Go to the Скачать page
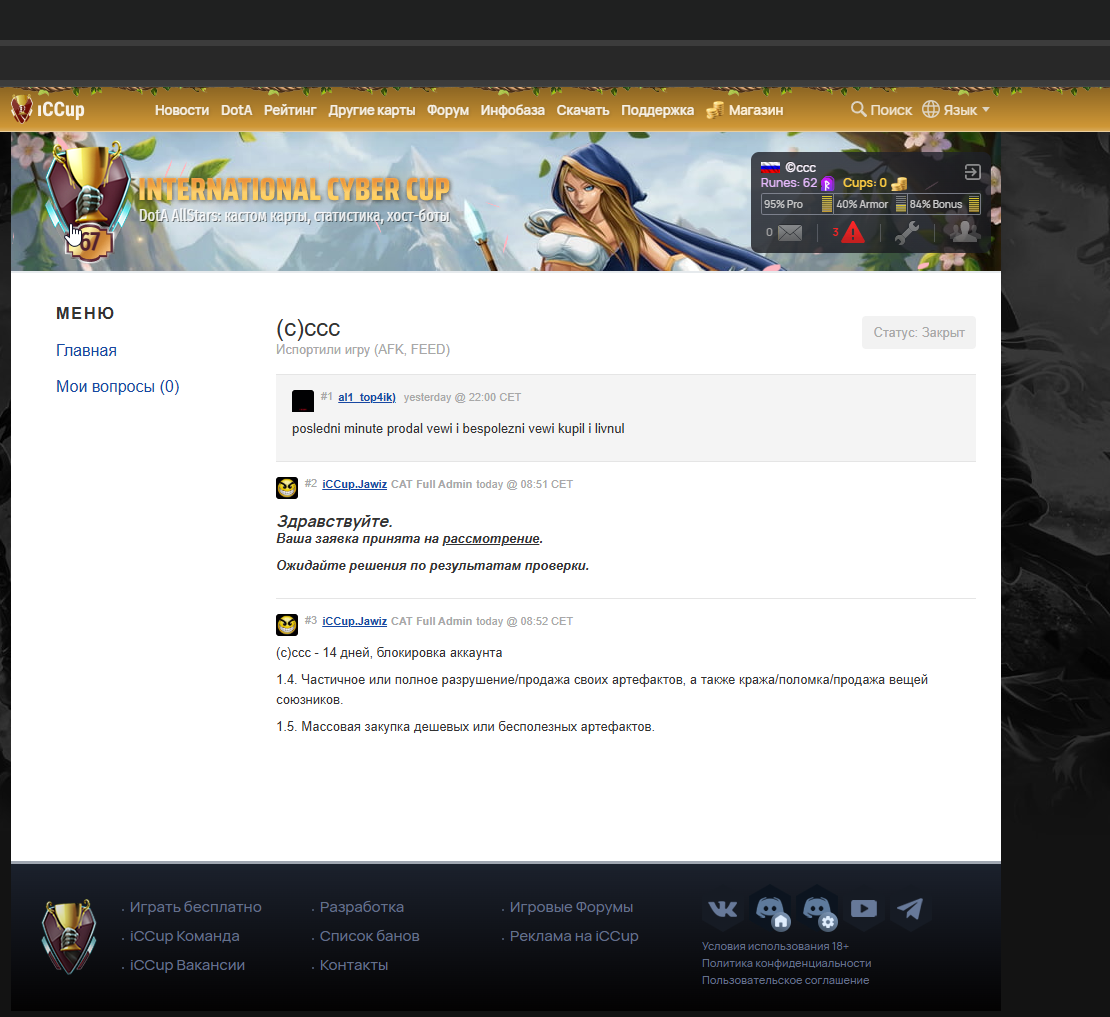Image resolution: width=1110 pixels, height=1017 pixels. [583, 110]
